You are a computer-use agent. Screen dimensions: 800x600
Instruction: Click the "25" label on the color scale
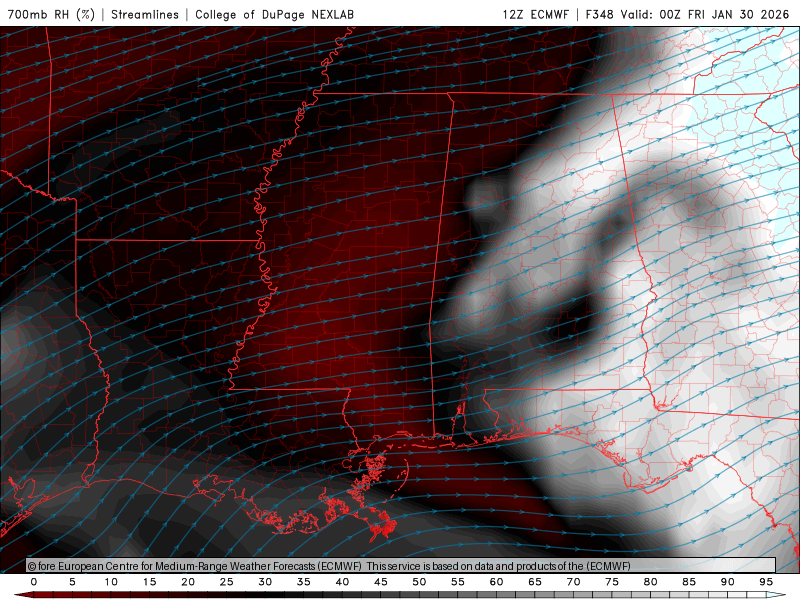[227, 582]
